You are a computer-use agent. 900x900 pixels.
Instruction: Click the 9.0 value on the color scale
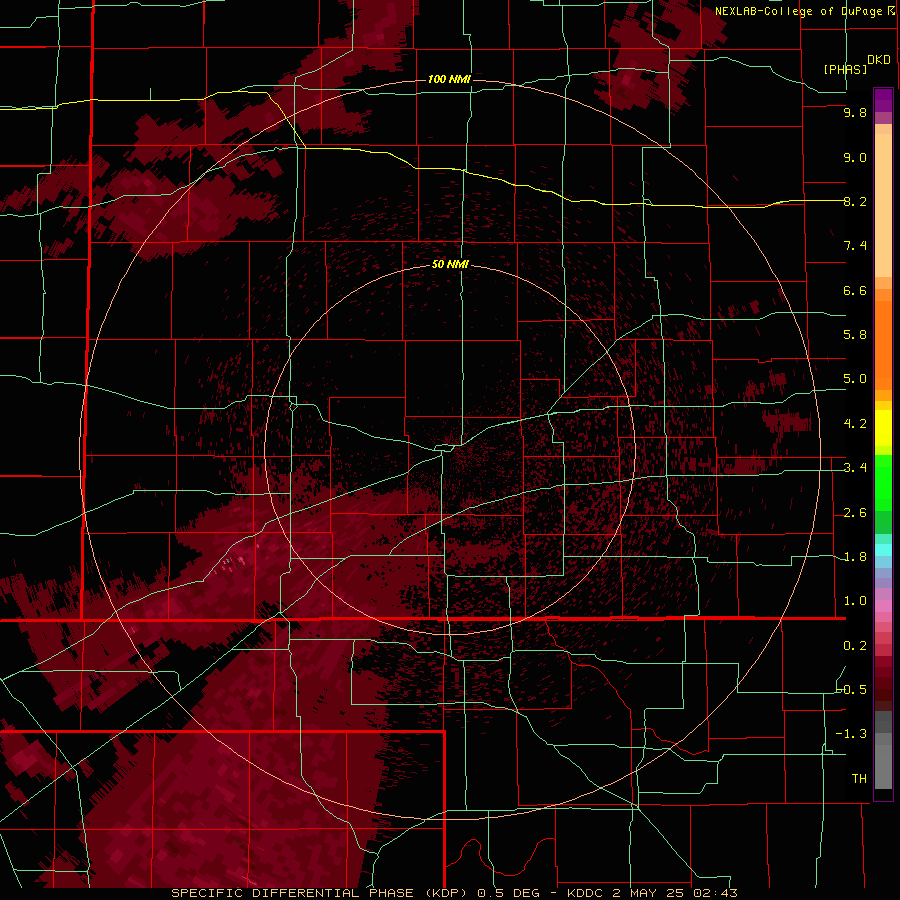pos(855,157)
